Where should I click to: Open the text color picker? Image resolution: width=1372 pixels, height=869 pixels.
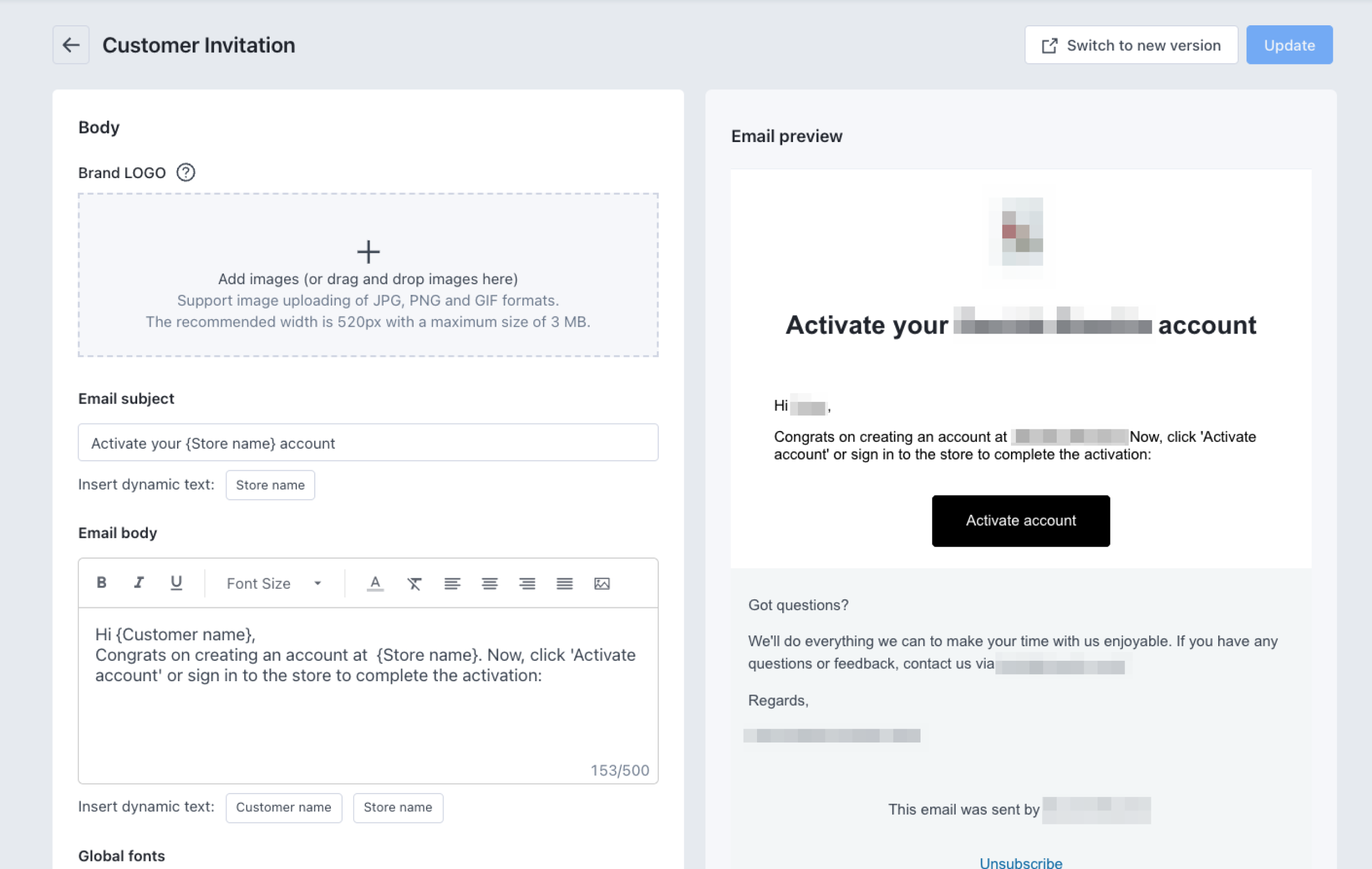[375, 583]
